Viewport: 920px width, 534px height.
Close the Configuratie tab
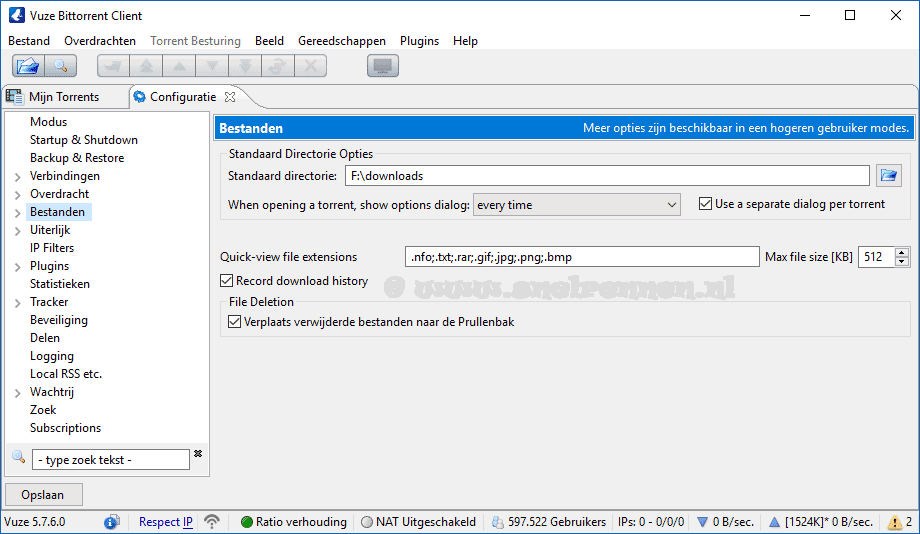pos(230,97)
